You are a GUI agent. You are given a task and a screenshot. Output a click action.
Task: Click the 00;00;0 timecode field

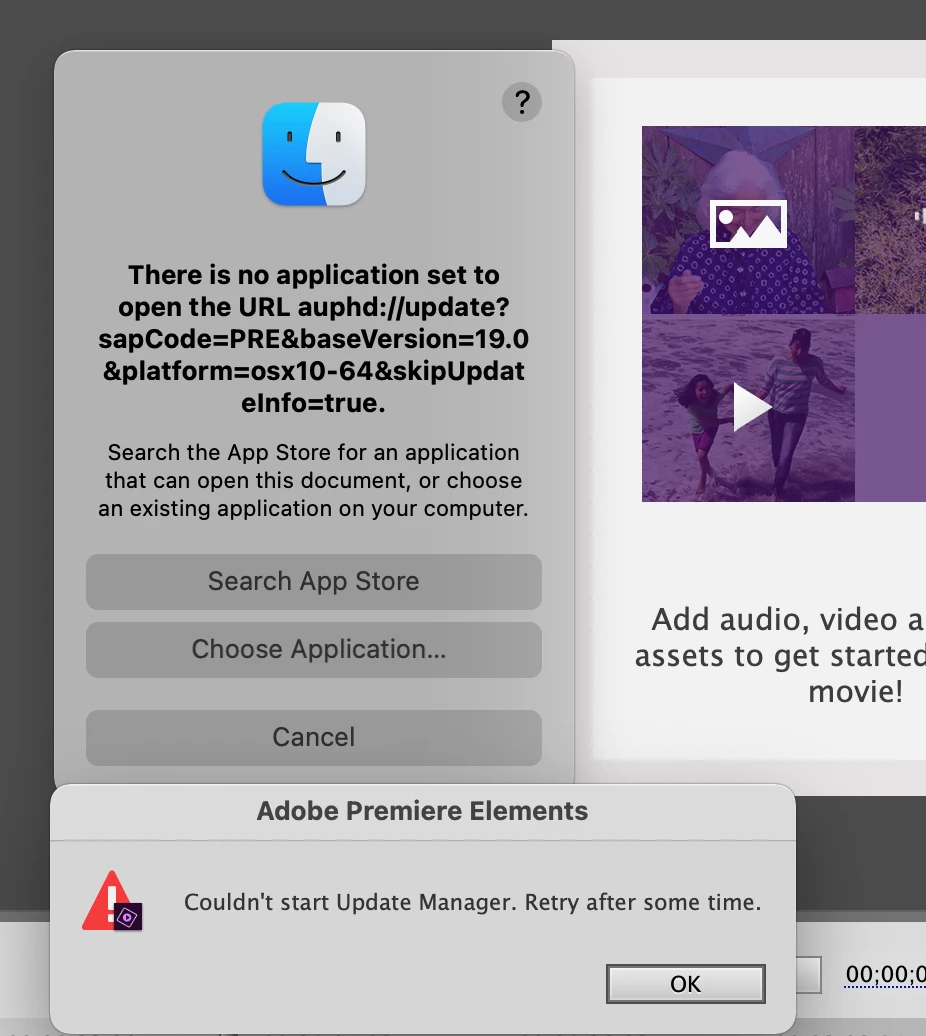pyautogui.click(x=885, y=974)
